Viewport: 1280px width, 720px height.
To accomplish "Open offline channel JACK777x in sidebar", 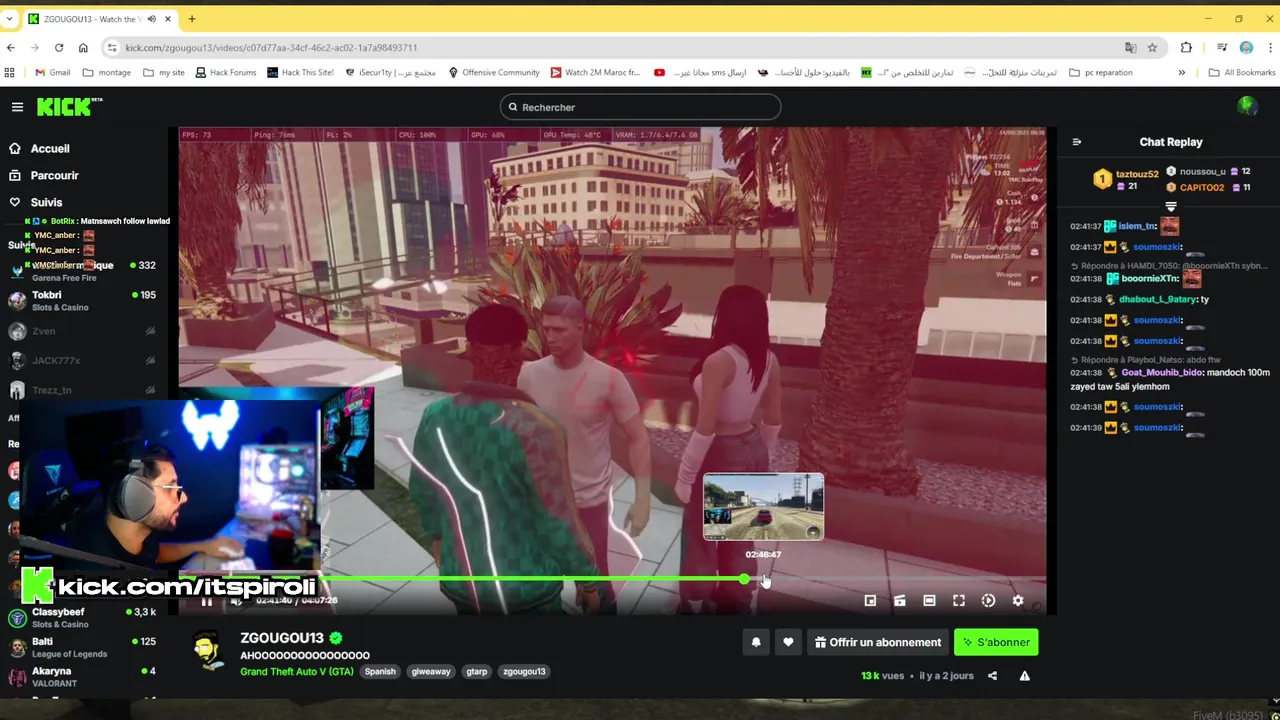I will [x=84, y=360].
